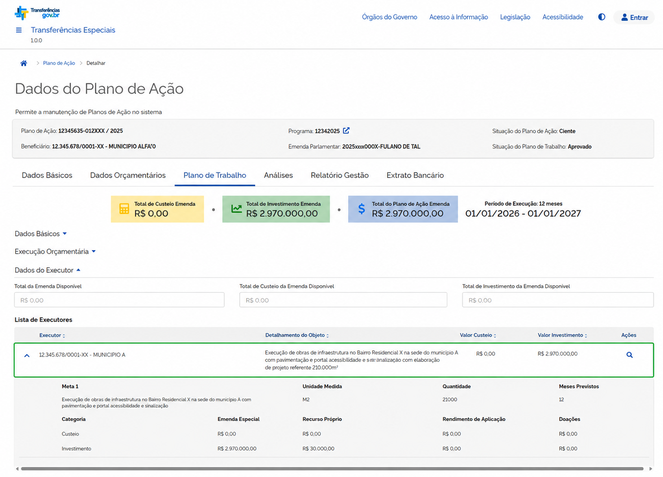Click the Transferências gov.br logo
This screenshot has height=477, width=663.
click(x=37, y=13)
